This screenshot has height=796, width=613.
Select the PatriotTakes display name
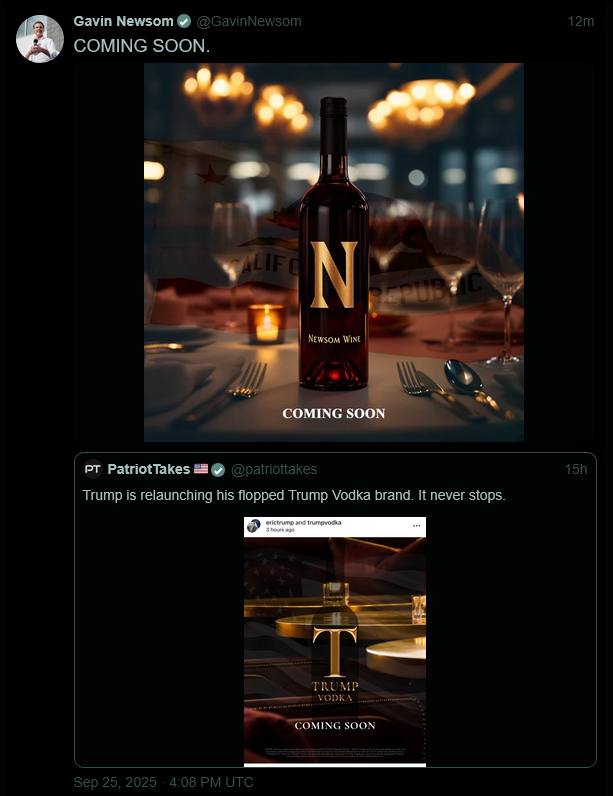click(x=149, y=469)
